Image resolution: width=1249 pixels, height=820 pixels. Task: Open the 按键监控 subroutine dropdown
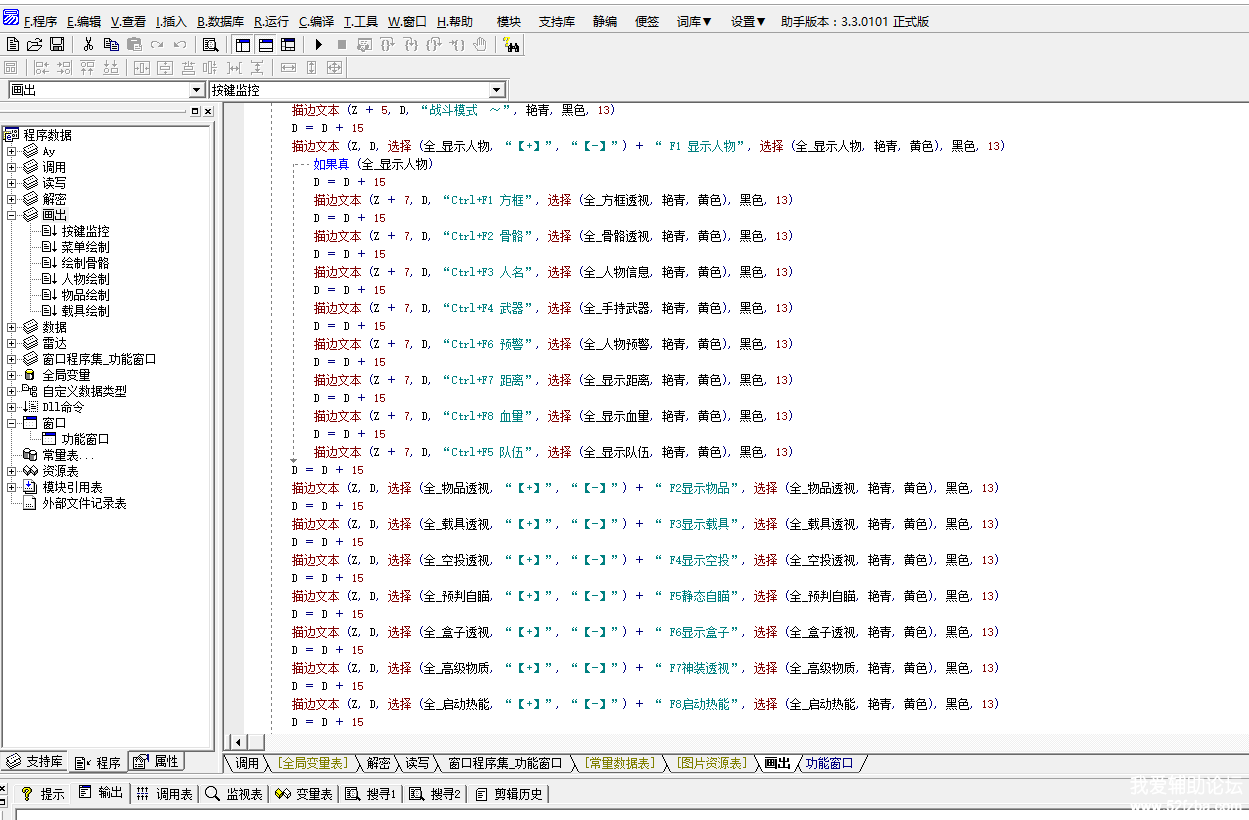tap(497, 90)
